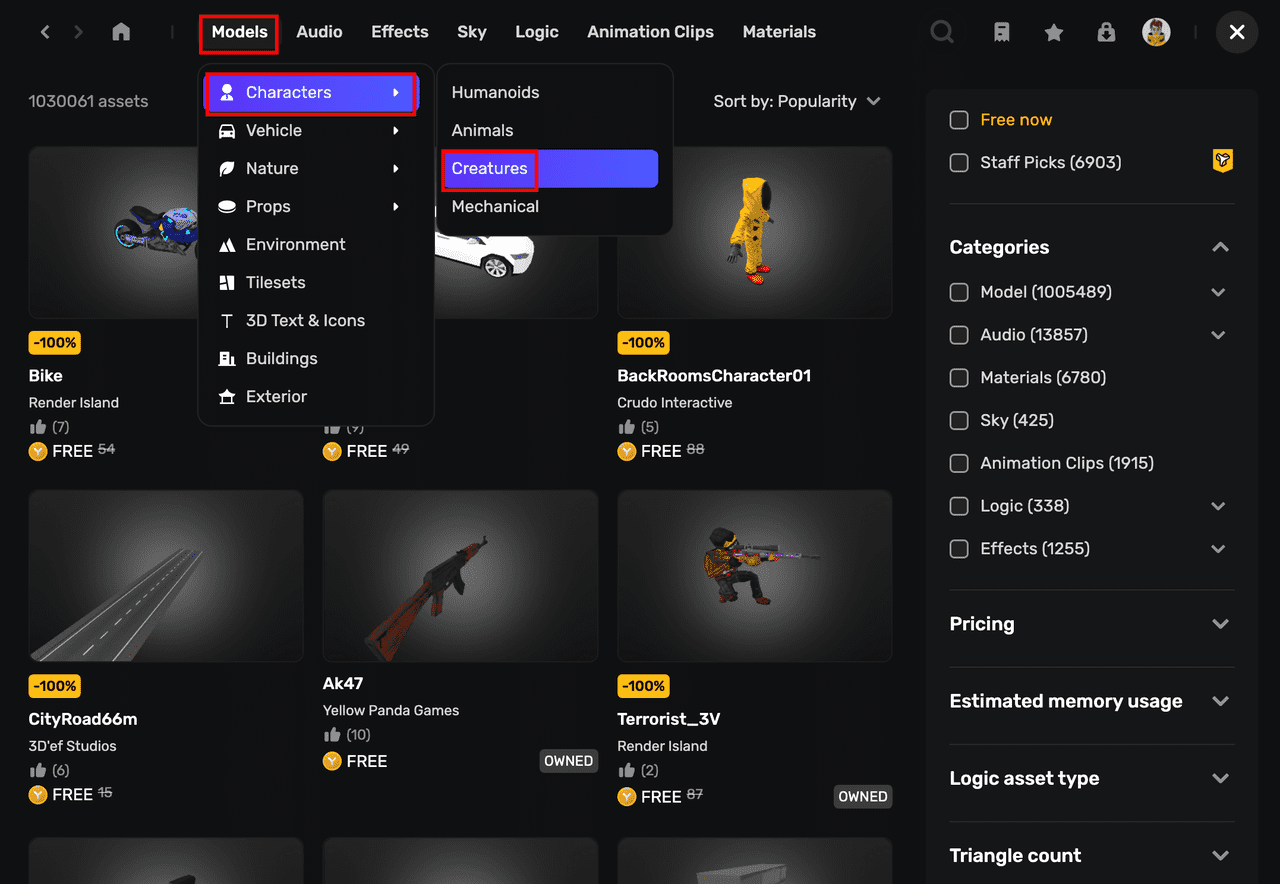This screenshot has height=884, width=1280.
Task: Open the user profile avatar
Action: pos(1157,32)
